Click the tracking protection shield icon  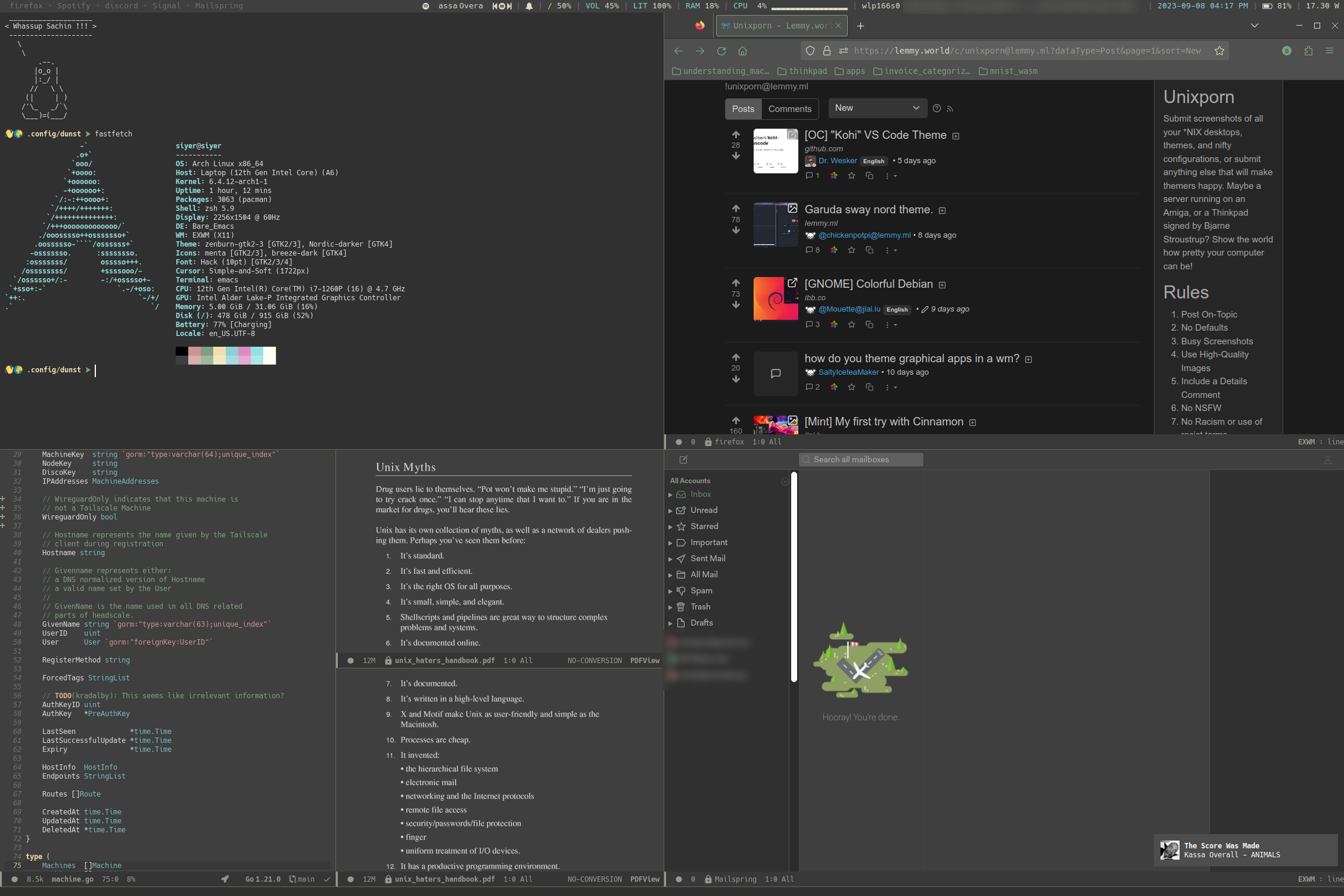(x=810, y=51)
